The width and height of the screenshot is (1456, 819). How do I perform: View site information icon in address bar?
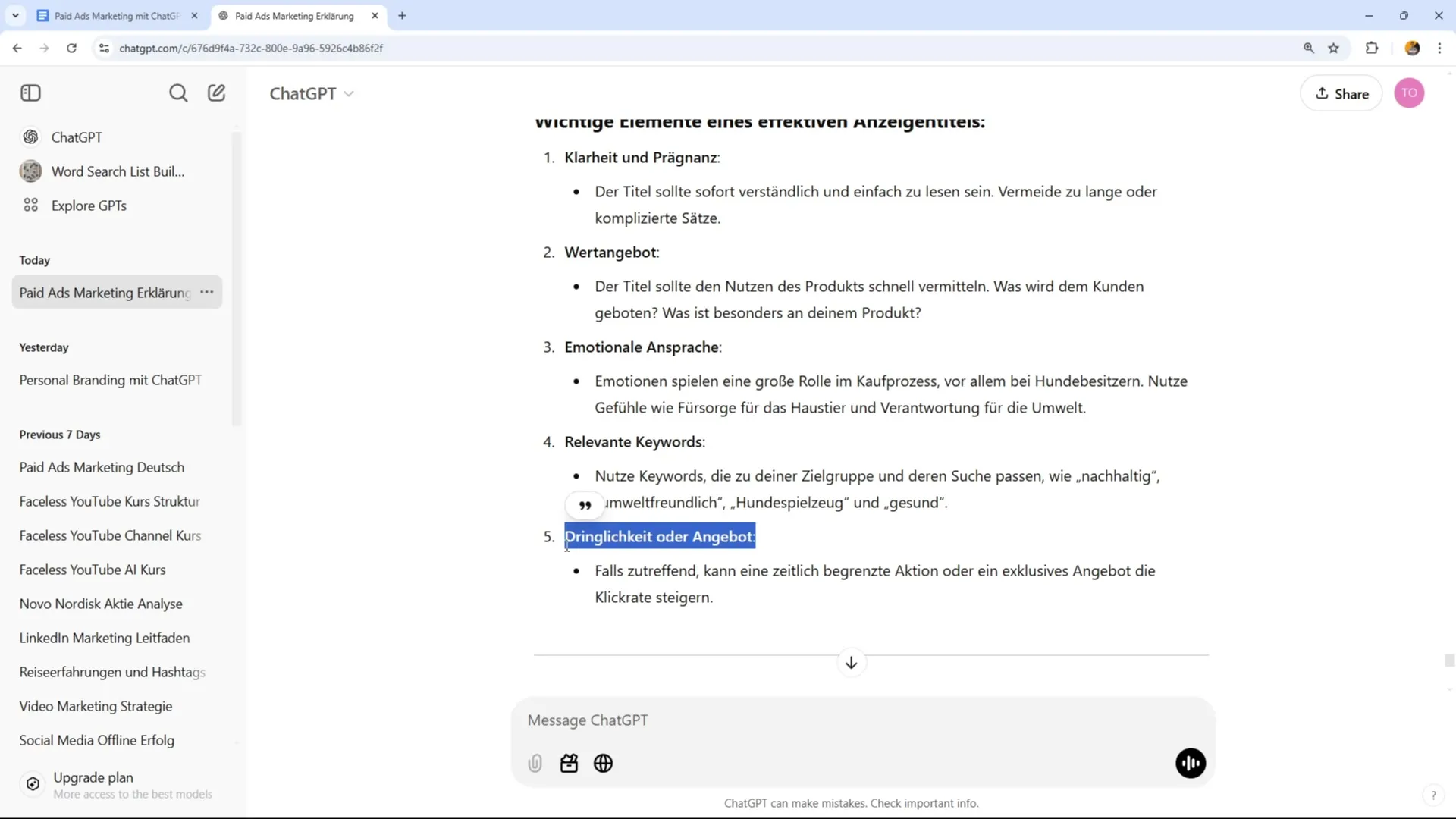(x=105, y=48)
